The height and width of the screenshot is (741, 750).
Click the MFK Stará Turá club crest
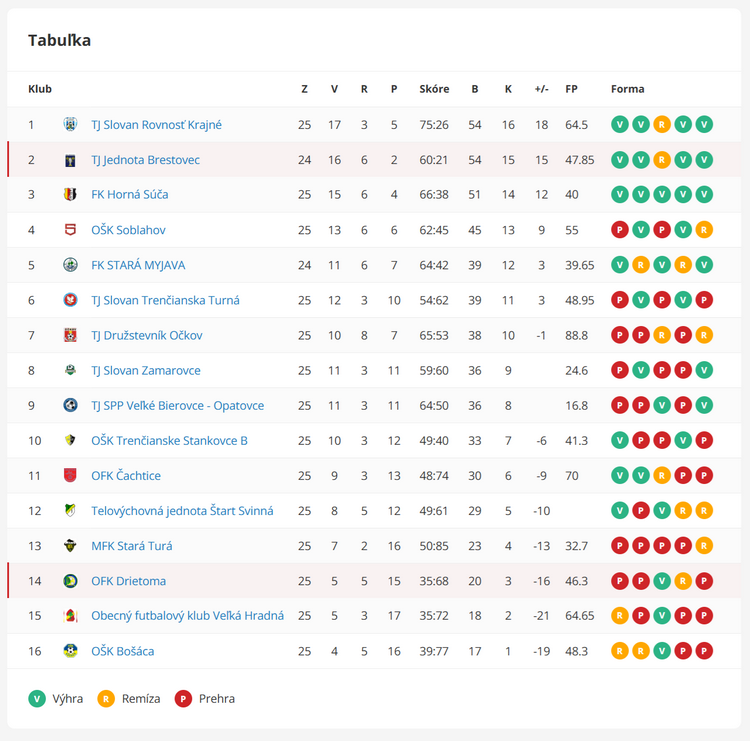(70, 545)
